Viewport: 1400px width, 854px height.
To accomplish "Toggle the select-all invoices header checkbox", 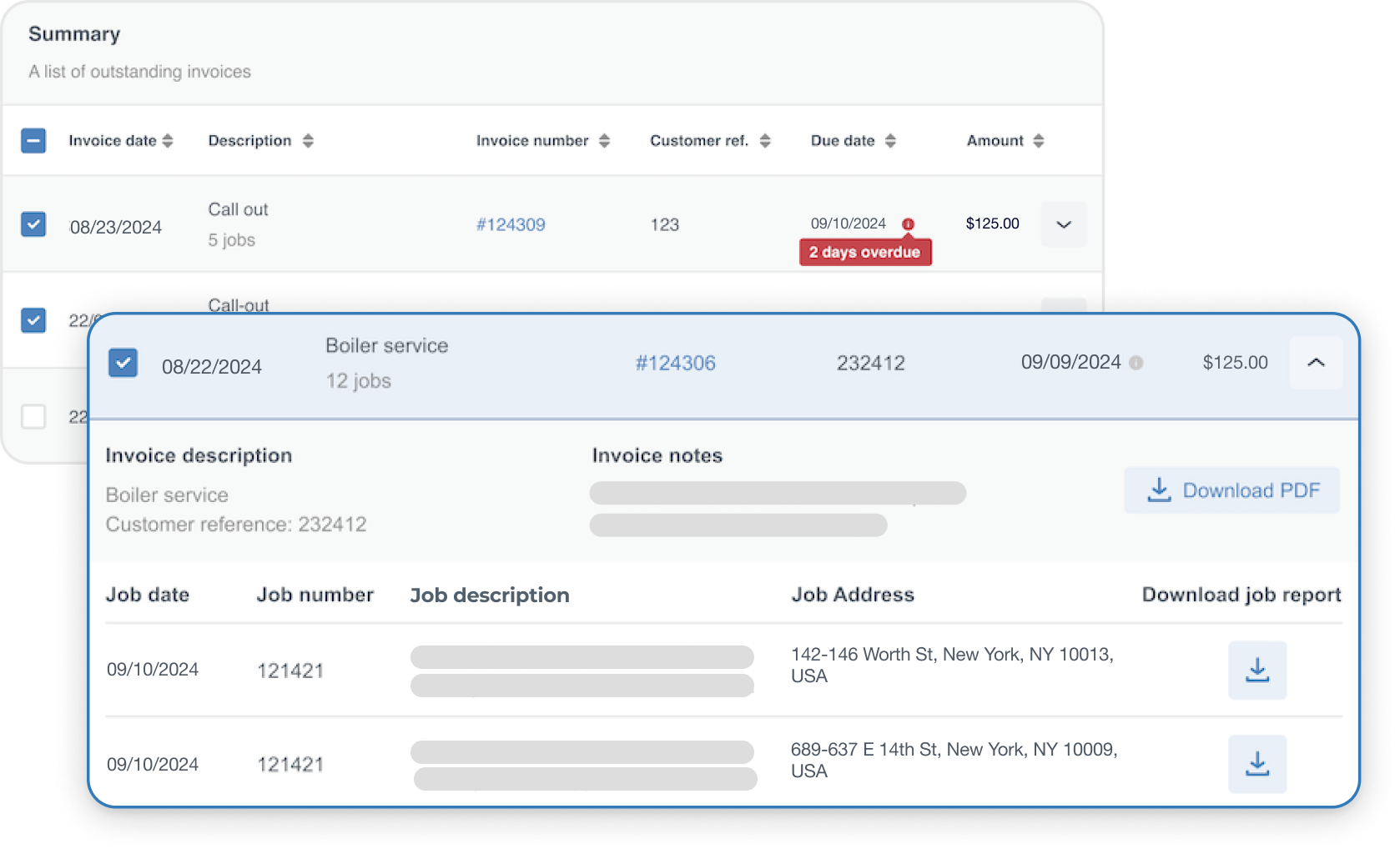I will coord(33,141).
